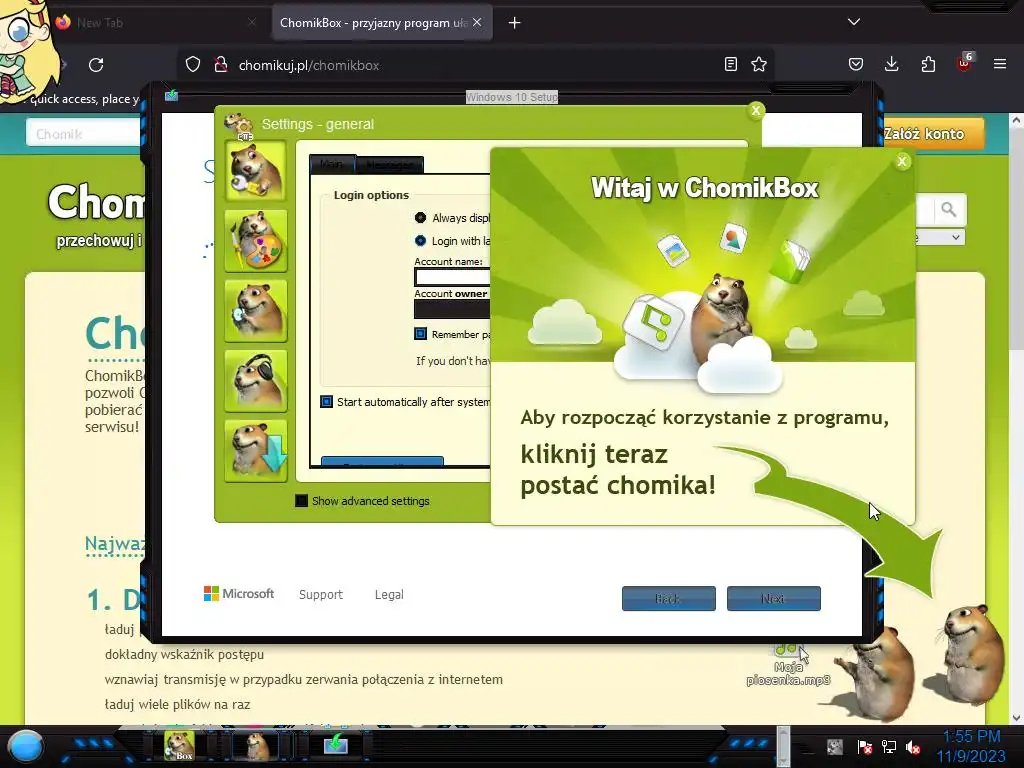The height and width of the screenshot is (768, 1024).
Task: Click the partially hidden blue button in settings
Action: point(382,461)
